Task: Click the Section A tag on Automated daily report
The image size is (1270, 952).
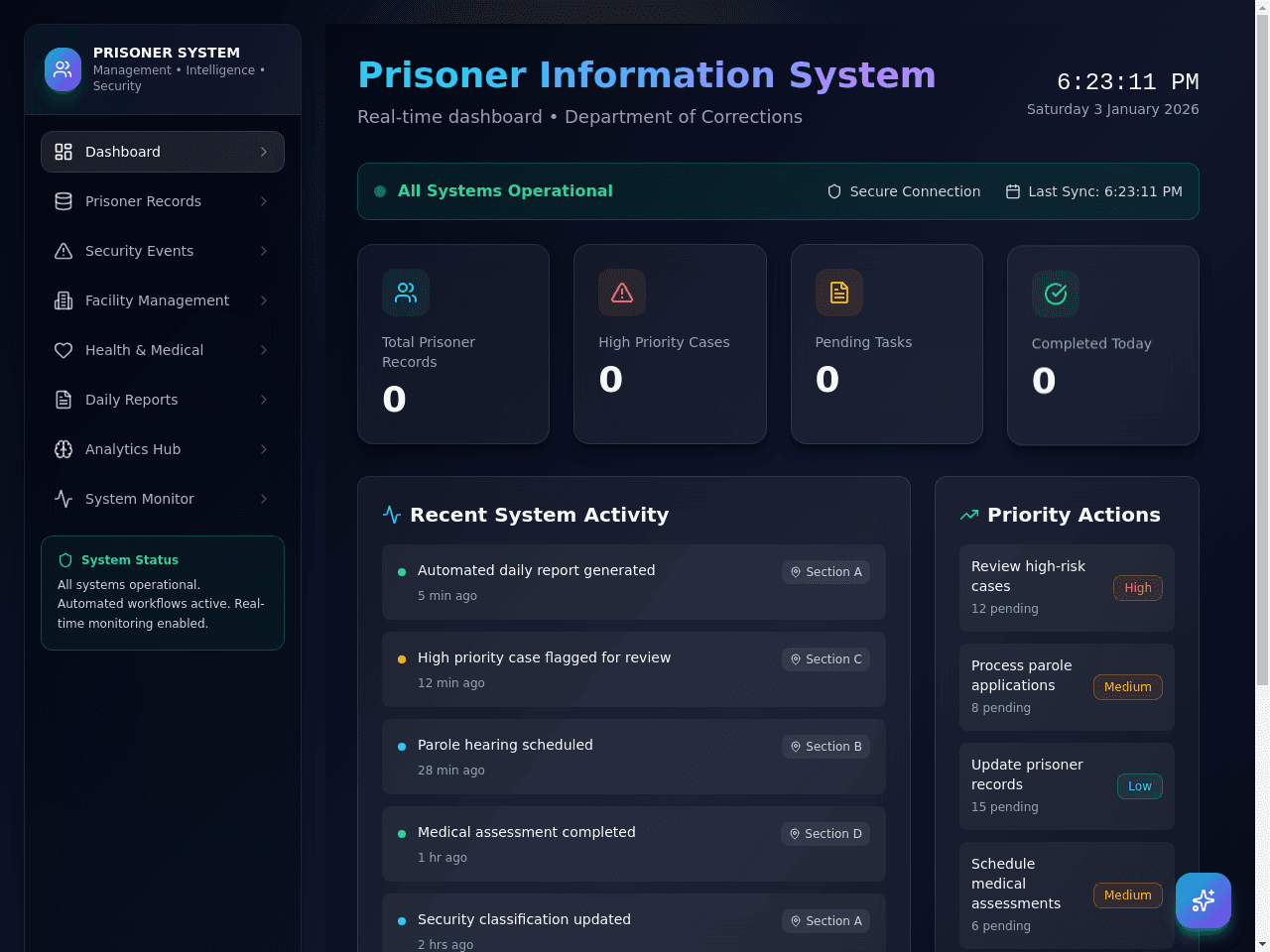Action: 825,572
